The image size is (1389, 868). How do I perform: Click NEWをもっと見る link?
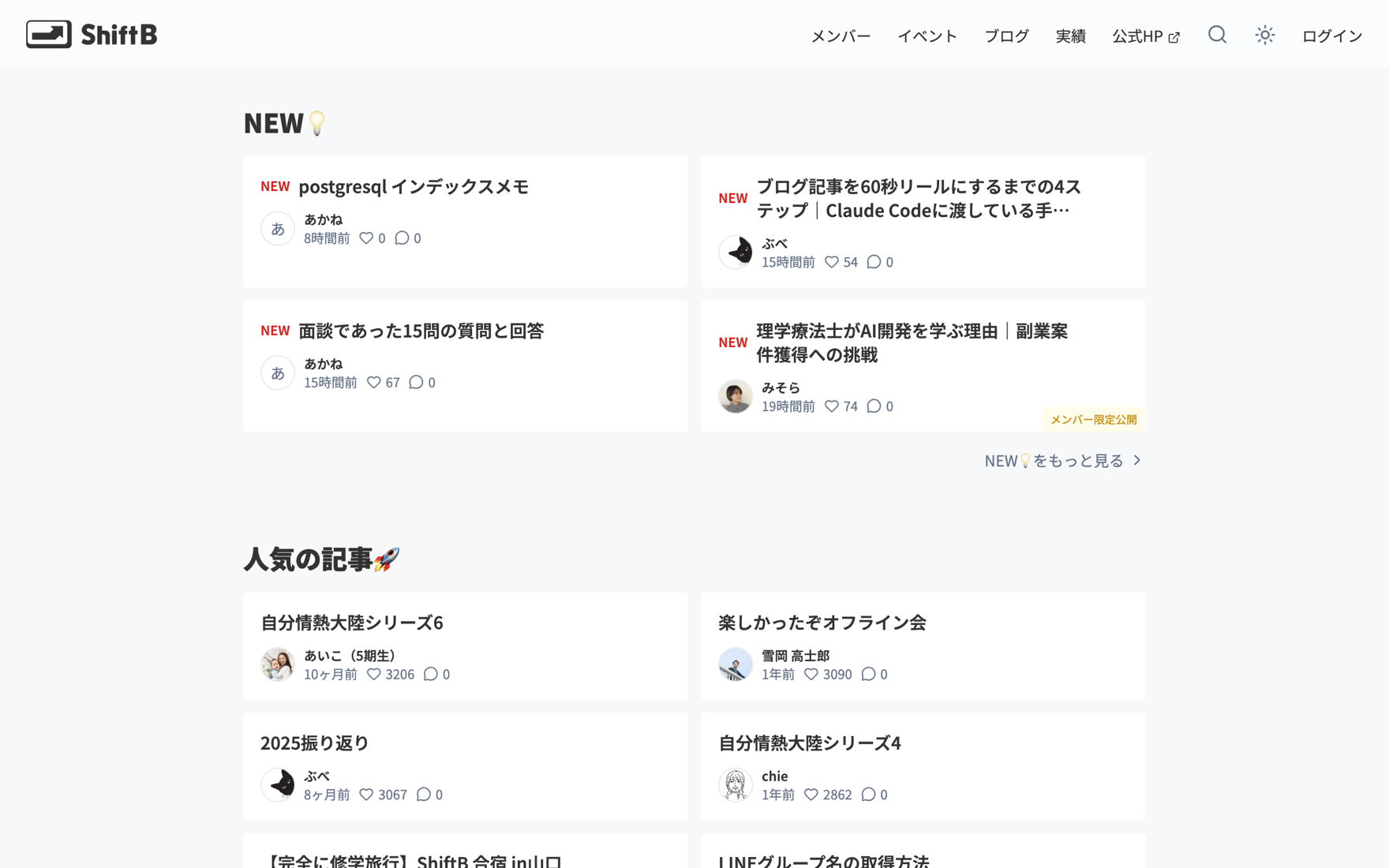1063,460
